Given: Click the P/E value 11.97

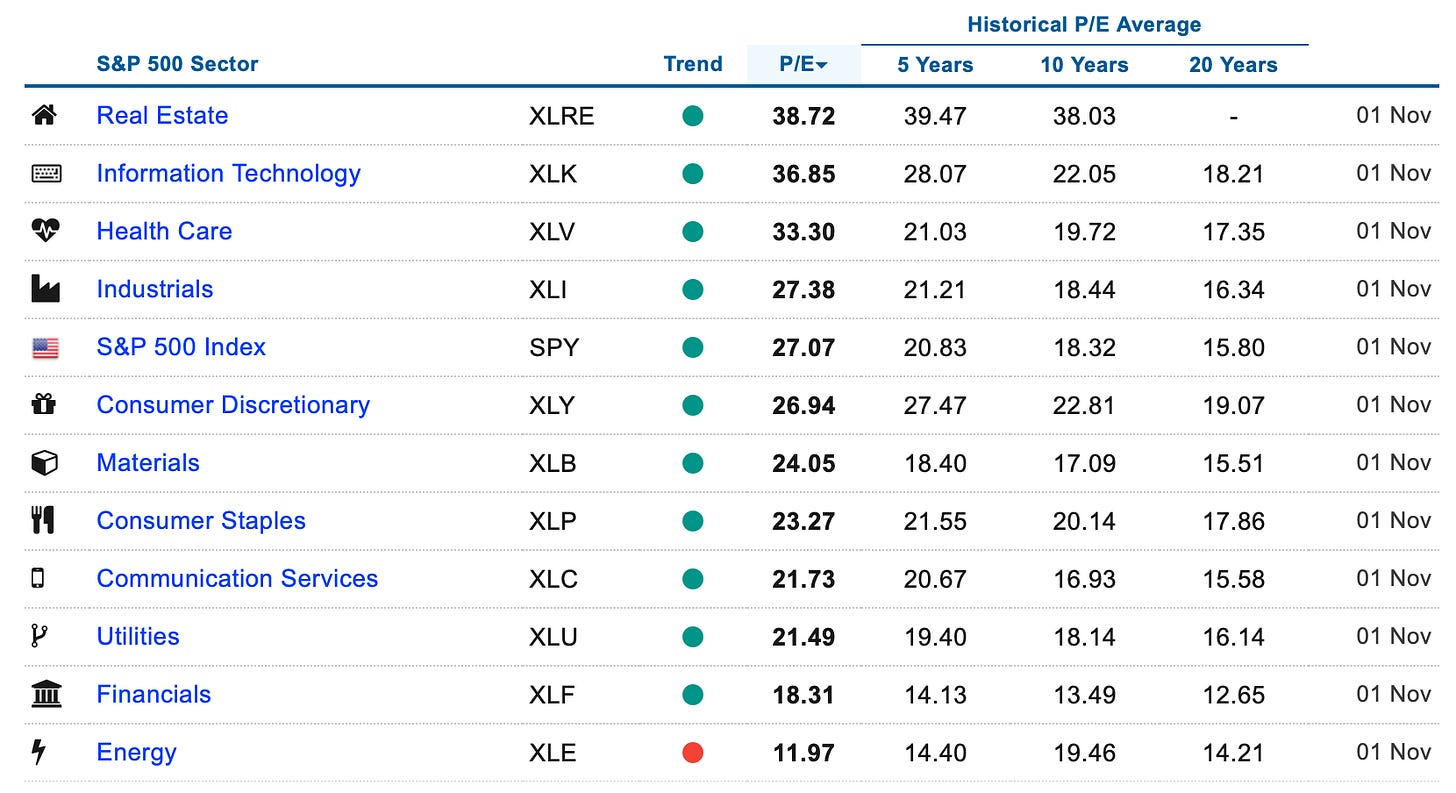Looking at the screenshot, I should click(x=803, y=753).
